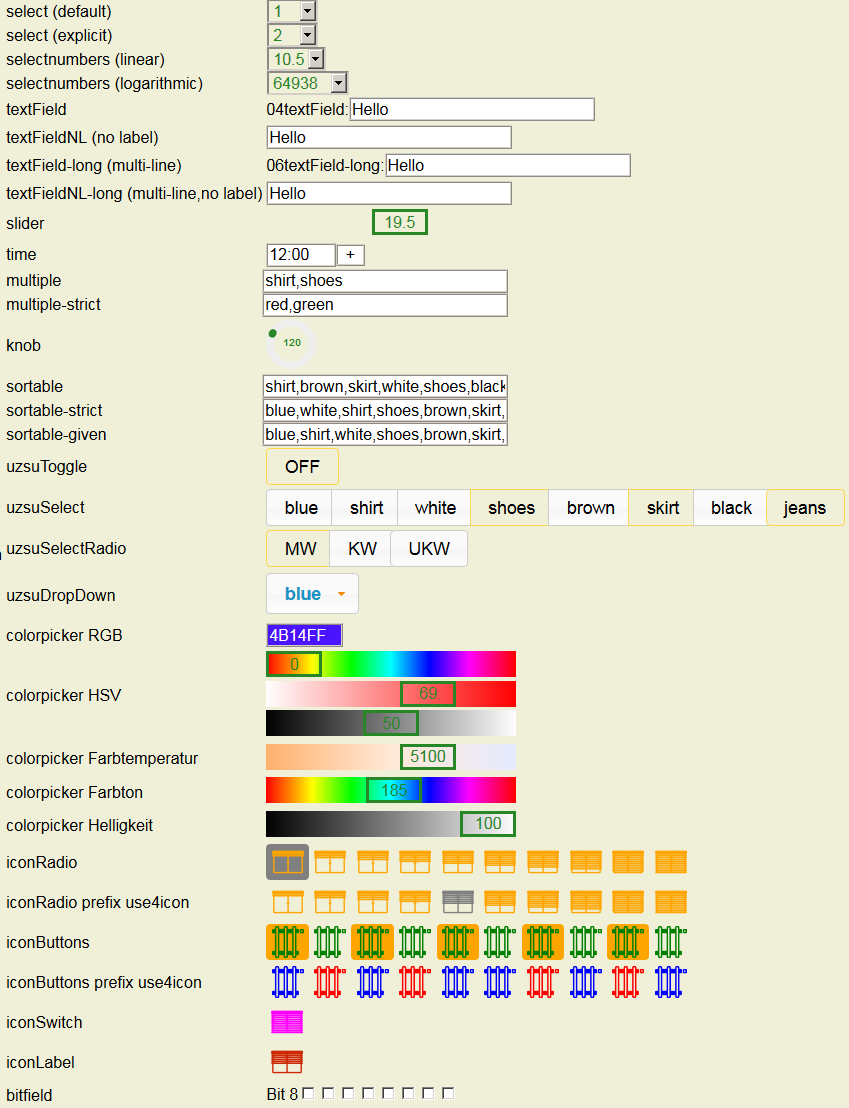
Task: Toggle the uzsuToggle OFF switch
Action: point(302,467)
